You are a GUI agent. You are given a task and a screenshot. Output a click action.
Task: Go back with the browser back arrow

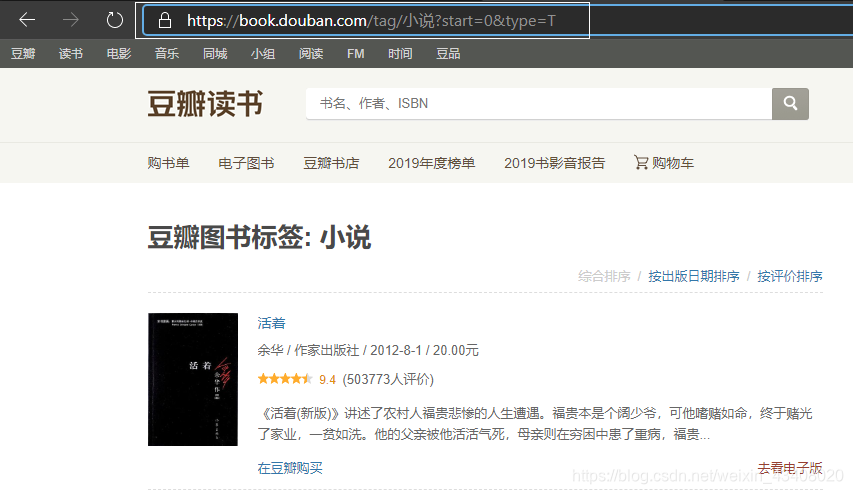pyautogui.click(x=27, y=21)
